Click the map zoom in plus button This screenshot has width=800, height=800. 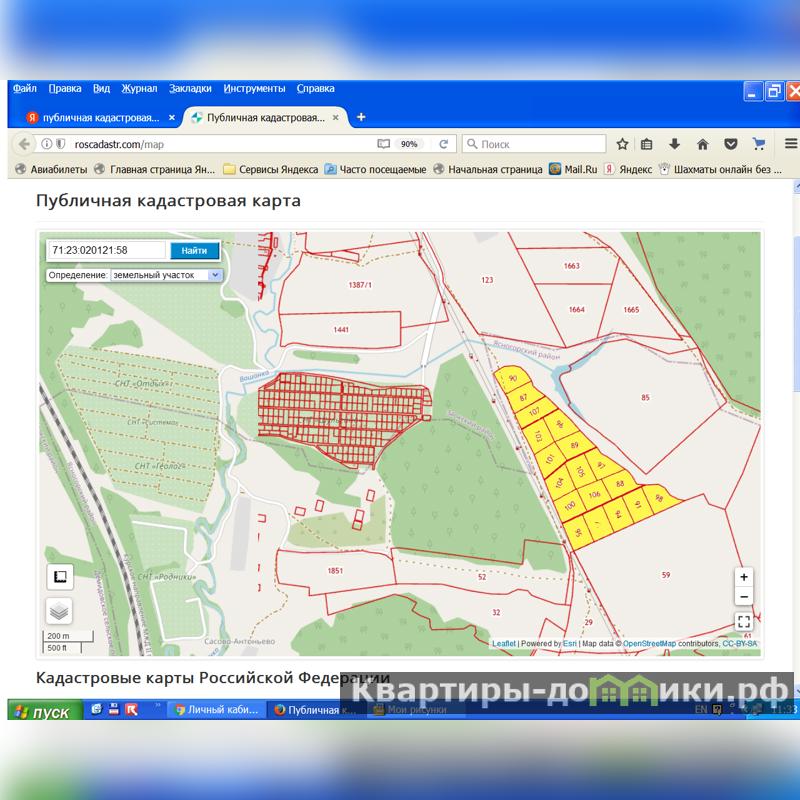coord(743,578)
